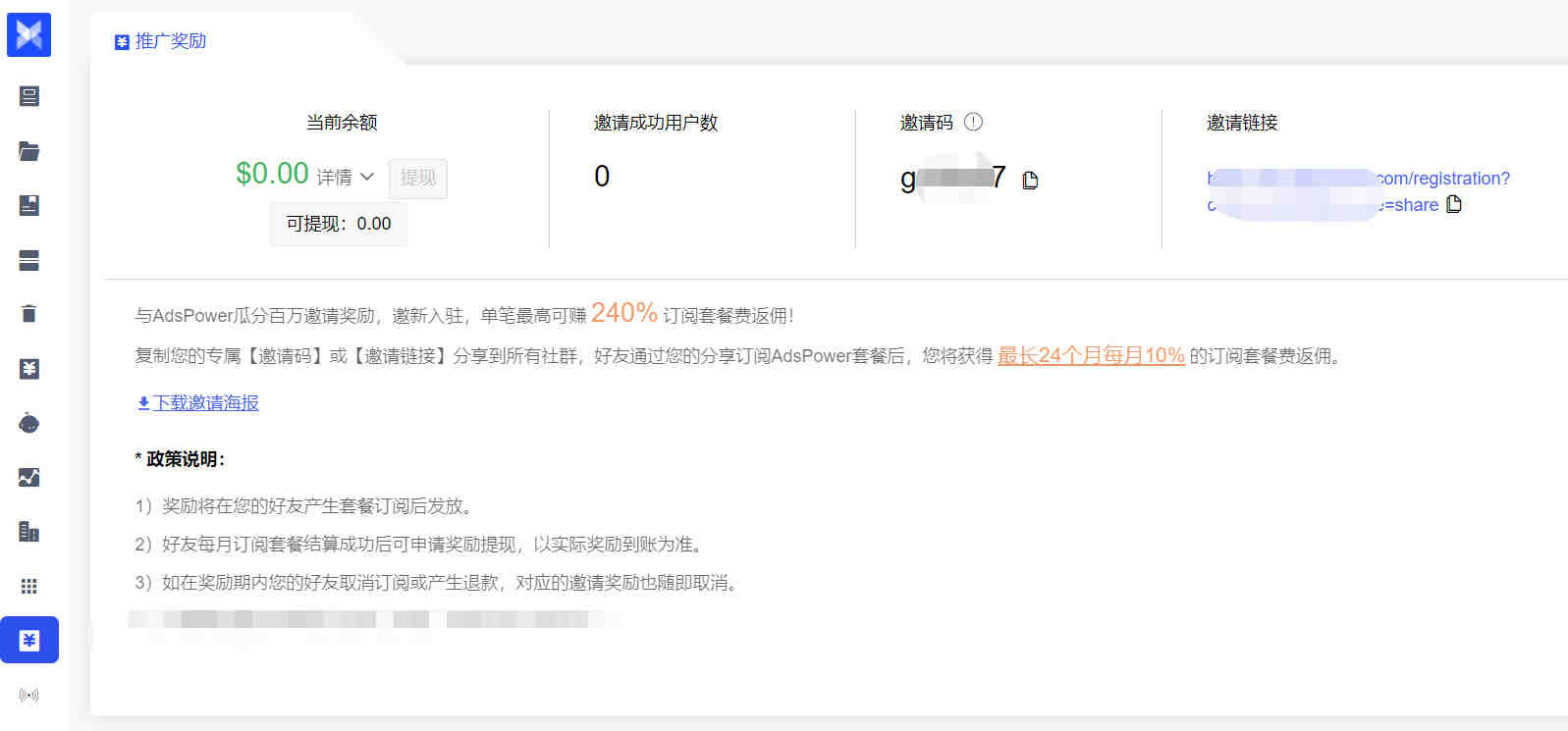
Task: Click the 下载邀请海报 download link
Action: tap(198, 402)
